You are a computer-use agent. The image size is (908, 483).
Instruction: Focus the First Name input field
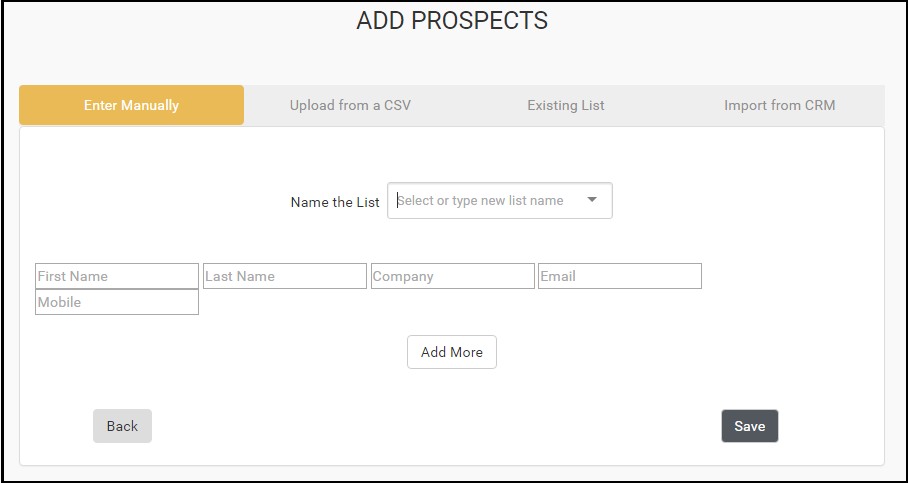117,276
